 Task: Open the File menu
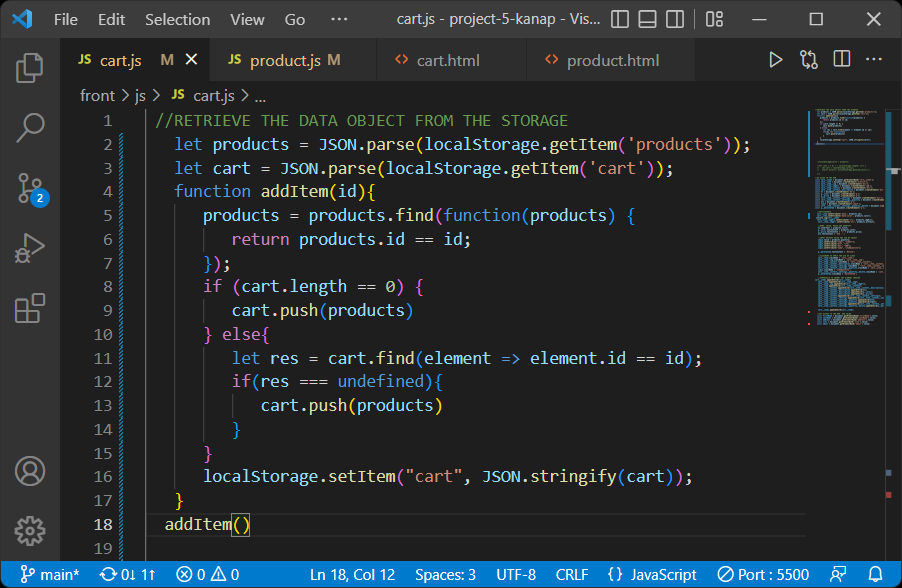coord(65,18)
